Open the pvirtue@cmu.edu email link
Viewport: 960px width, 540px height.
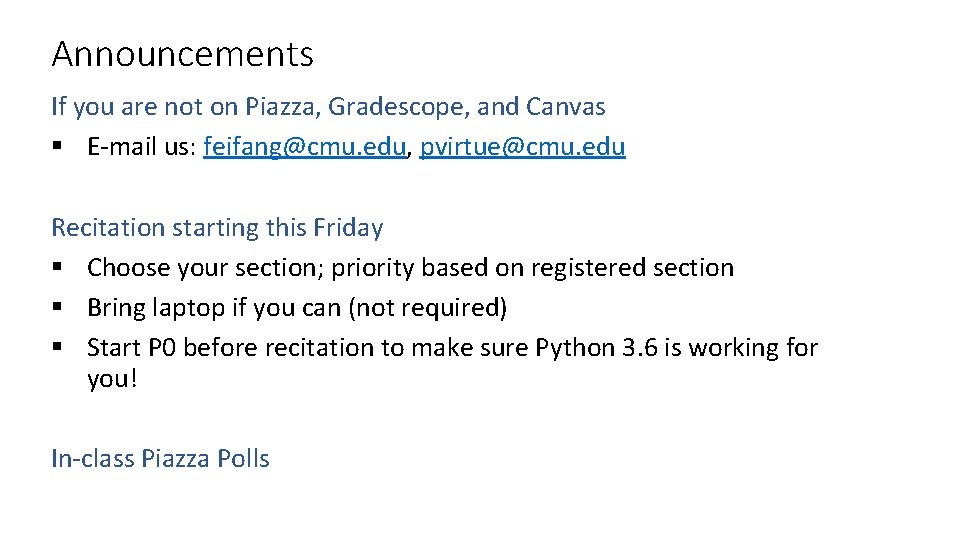point(522,147)
